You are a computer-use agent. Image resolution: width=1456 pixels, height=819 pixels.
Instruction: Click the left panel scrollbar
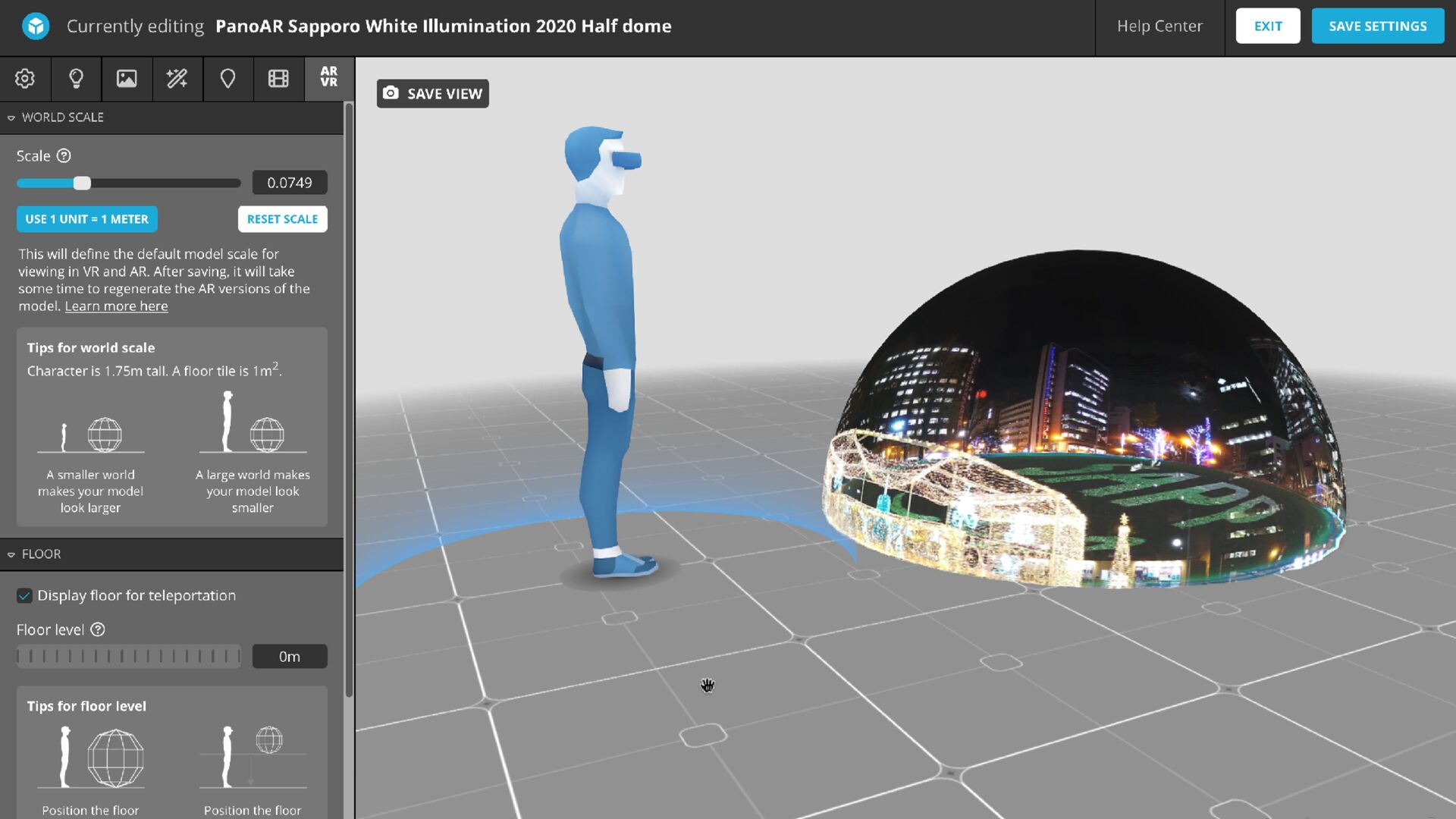[x=349, y=400]
